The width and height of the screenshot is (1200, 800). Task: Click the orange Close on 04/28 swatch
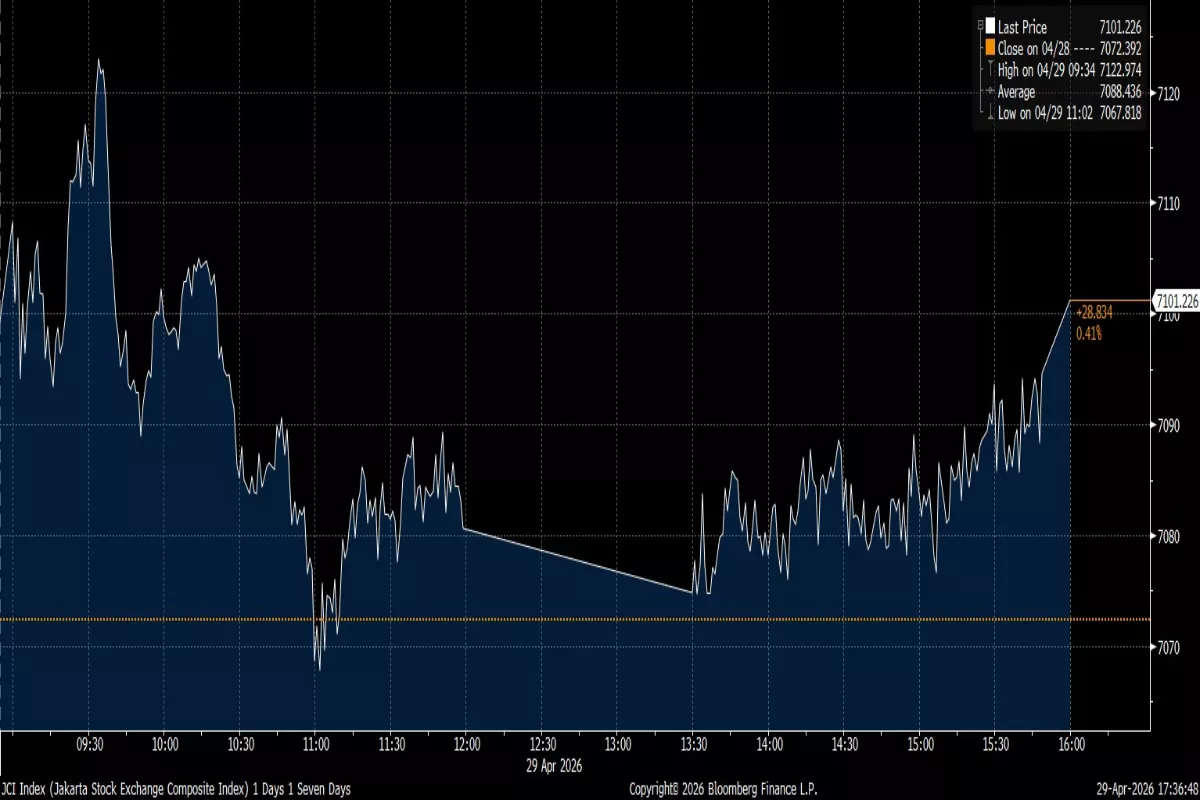tap(990, 48)
